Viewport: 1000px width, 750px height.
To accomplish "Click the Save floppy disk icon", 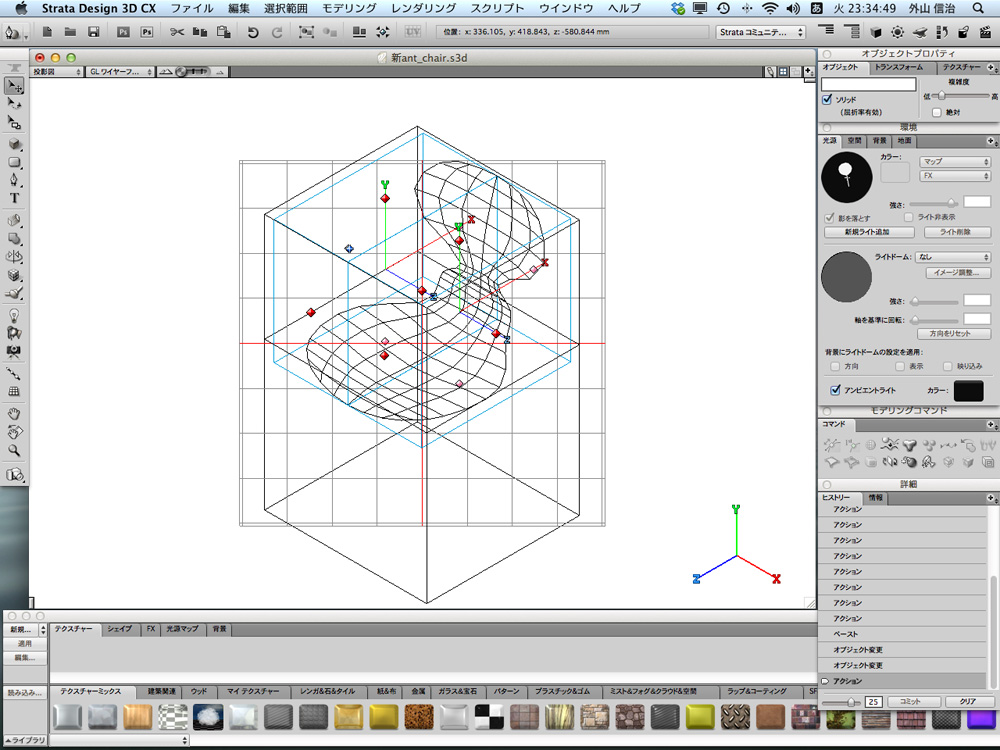I will 94,32.
